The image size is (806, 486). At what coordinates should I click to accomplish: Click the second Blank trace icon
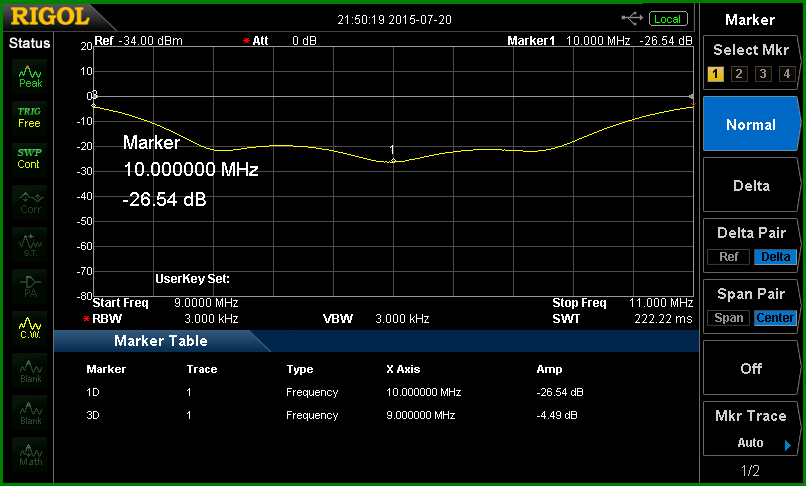coord(30,413)
